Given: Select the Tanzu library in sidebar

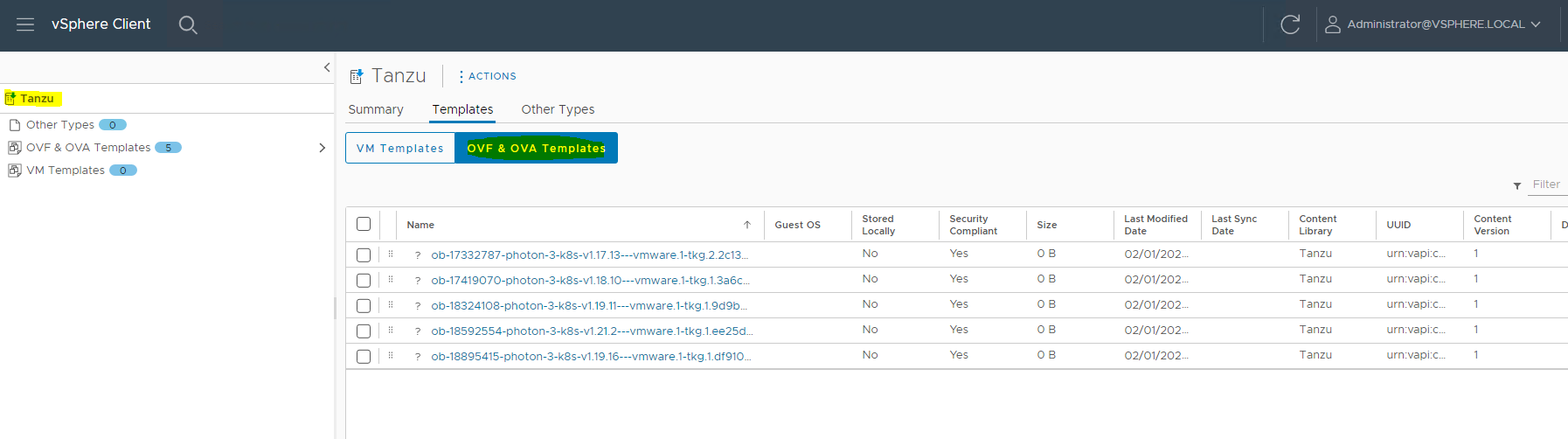Looking at the screenshot, I should pyautogui.click(x=38, y=99).
